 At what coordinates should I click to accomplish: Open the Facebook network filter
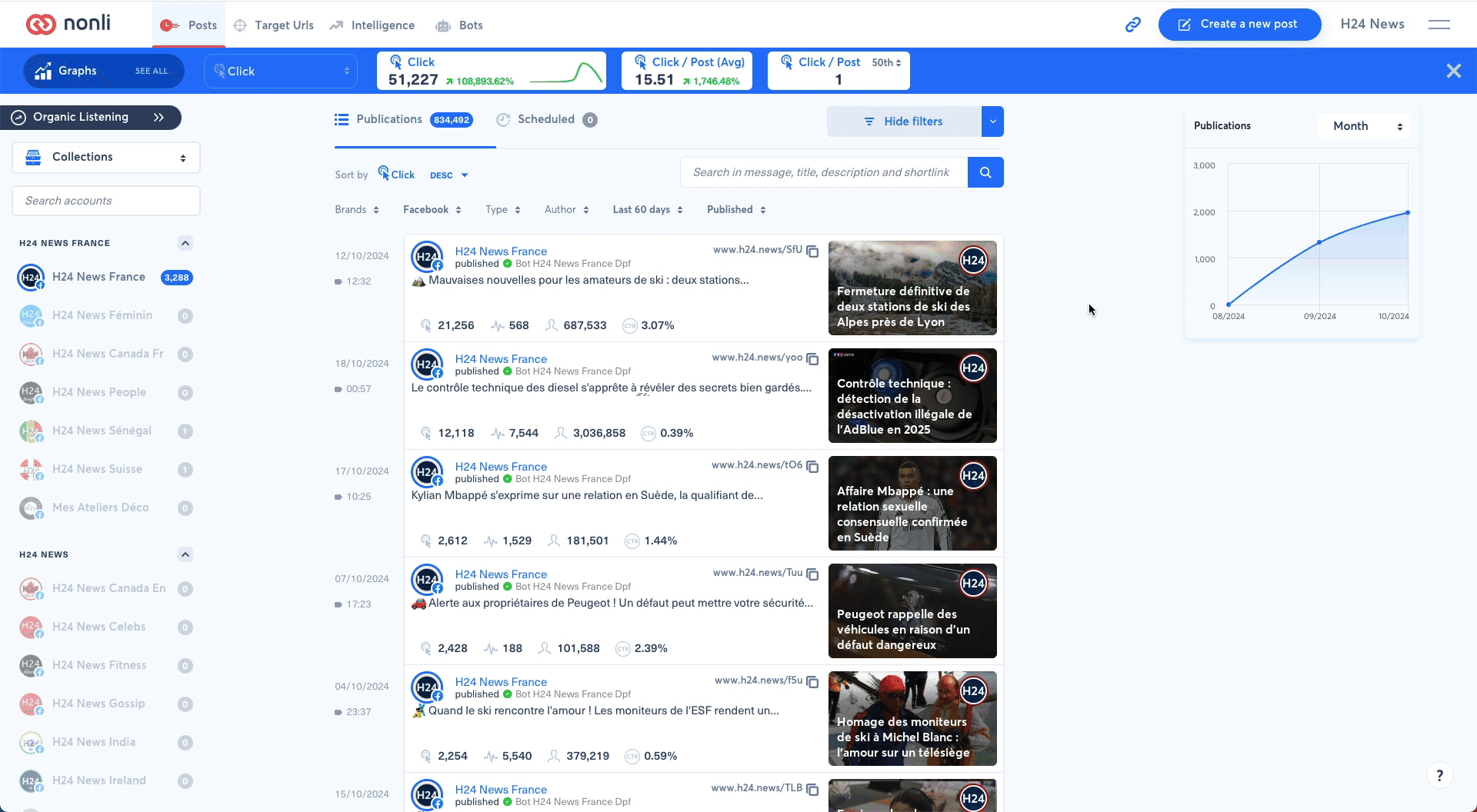point(432,209)
